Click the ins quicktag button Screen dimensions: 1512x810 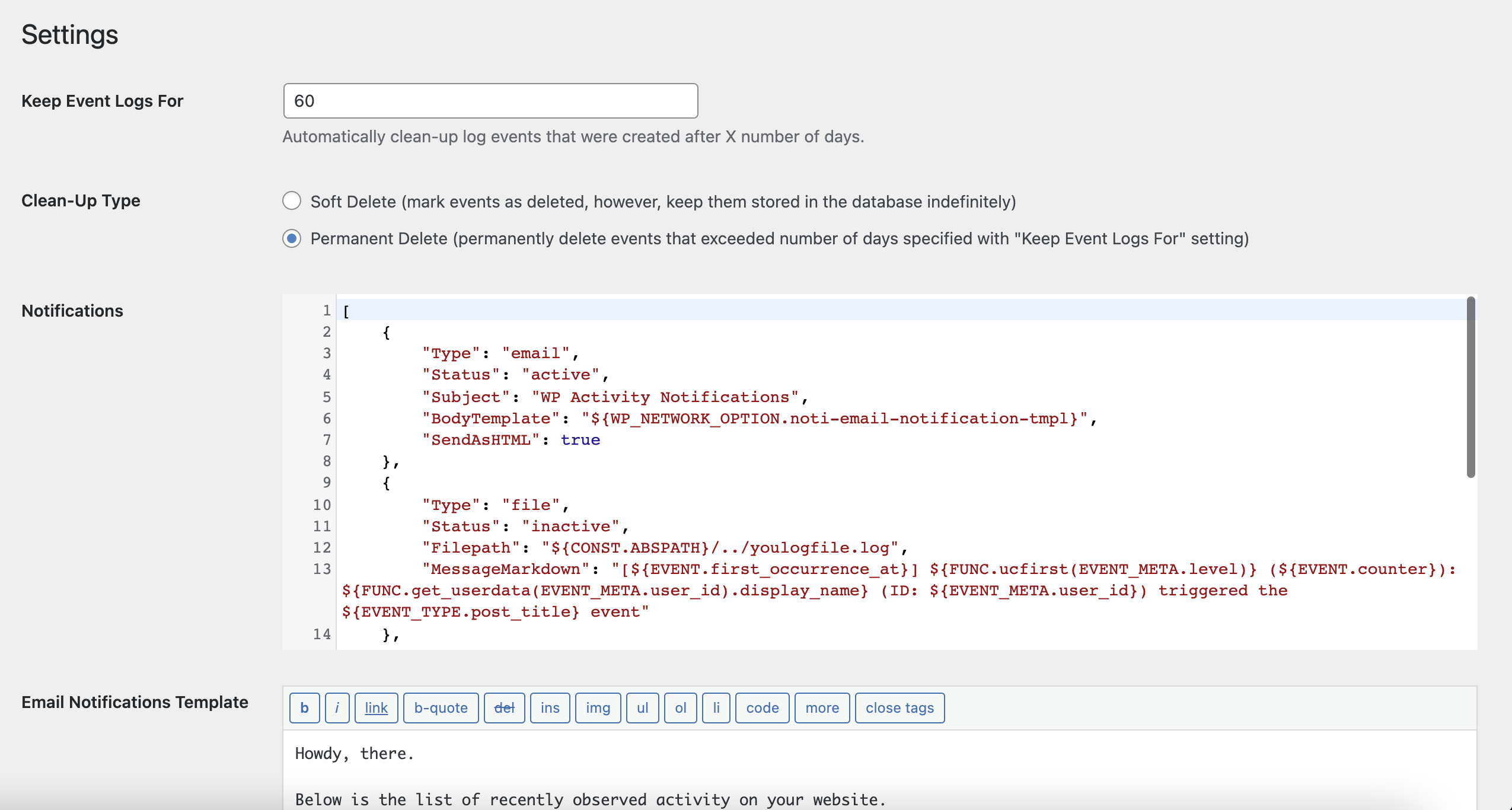(x=550, y=708)
